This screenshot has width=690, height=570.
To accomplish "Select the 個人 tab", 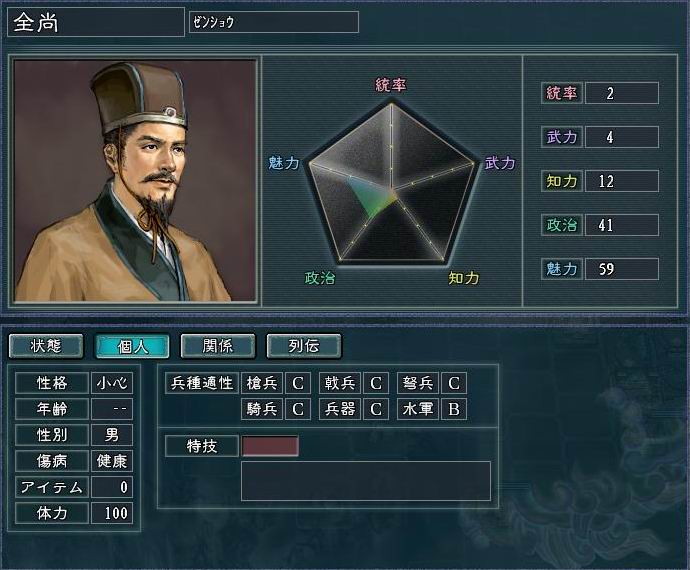I will point(132,346).
